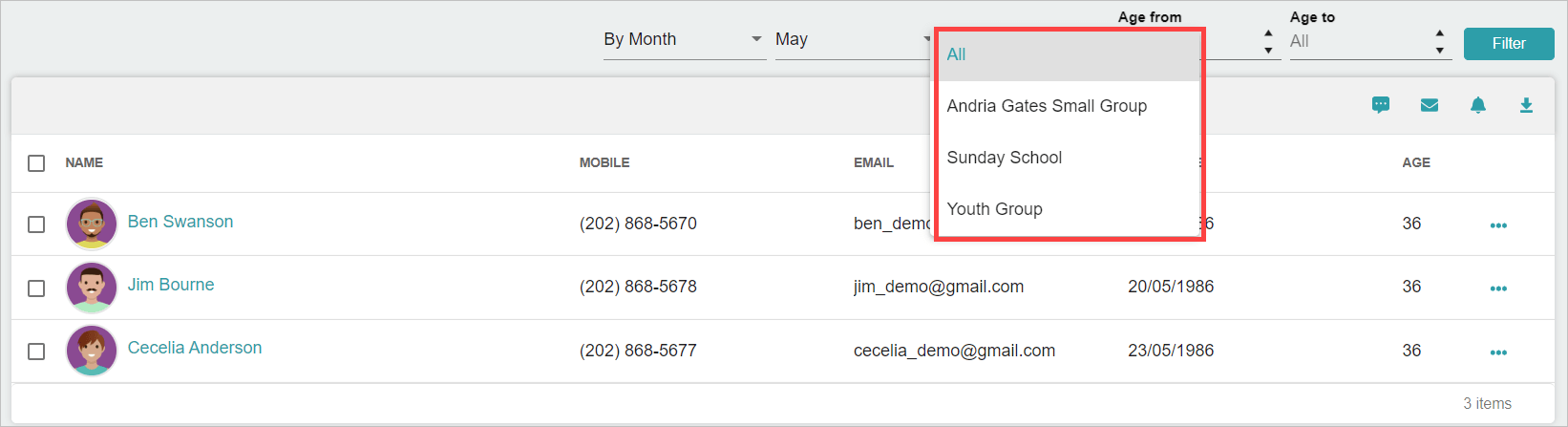Click birth date 23/05/1986
The height and width of the screenshot is (427, 1568).
point(1171,351)
